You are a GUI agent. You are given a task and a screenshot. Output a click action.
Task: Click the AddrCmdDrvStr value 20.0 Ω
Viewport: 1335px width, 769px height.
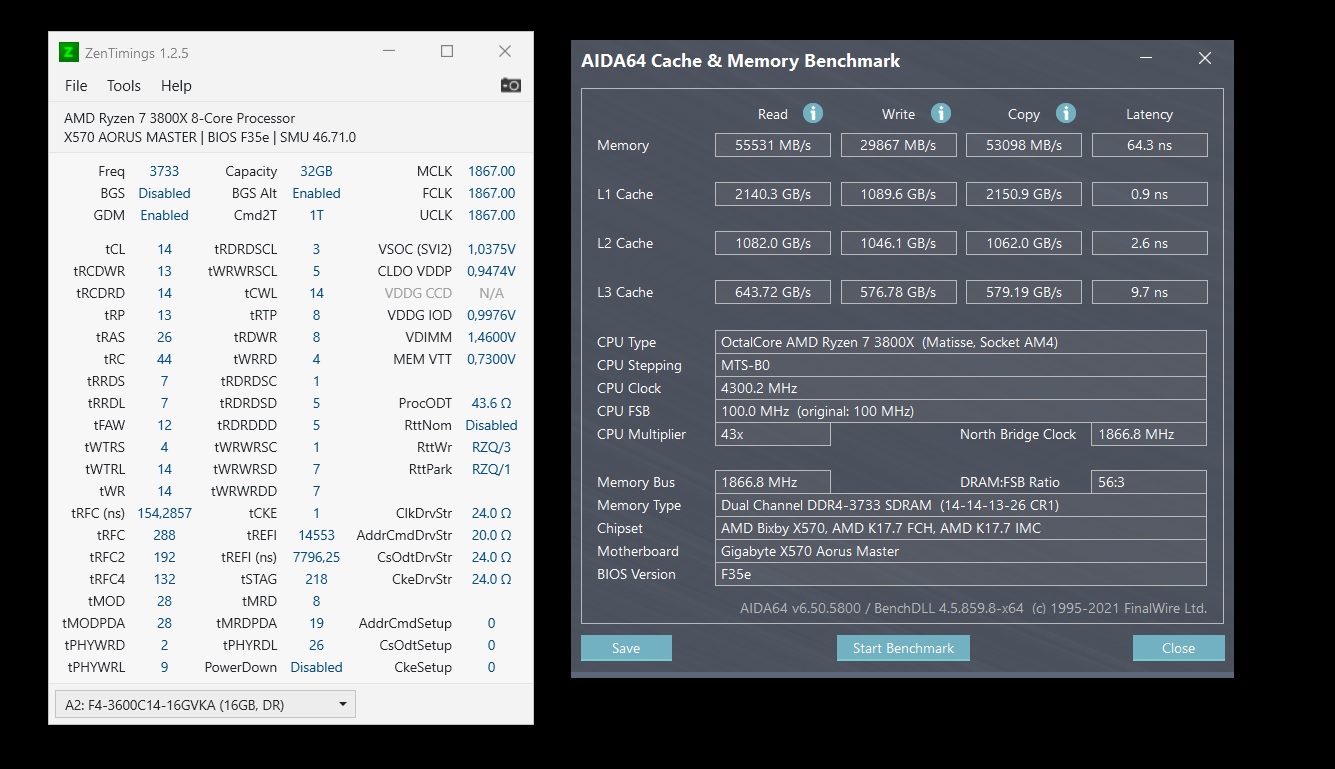[491, 535]
